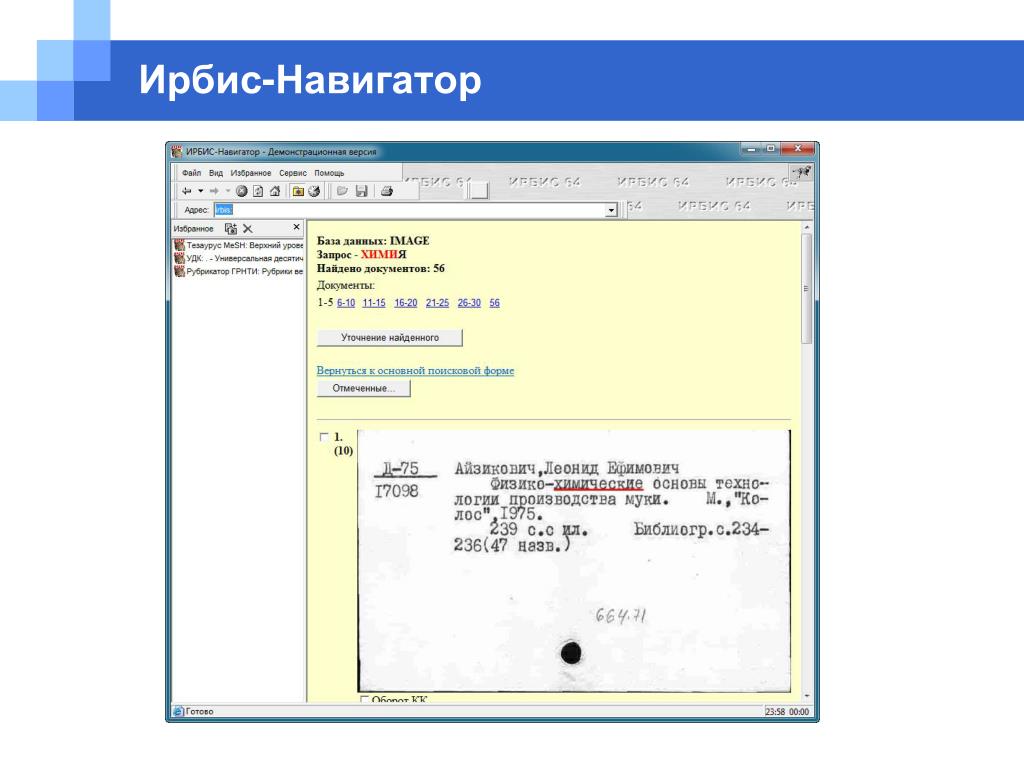Jump to last document link 56

click(494, 303)
